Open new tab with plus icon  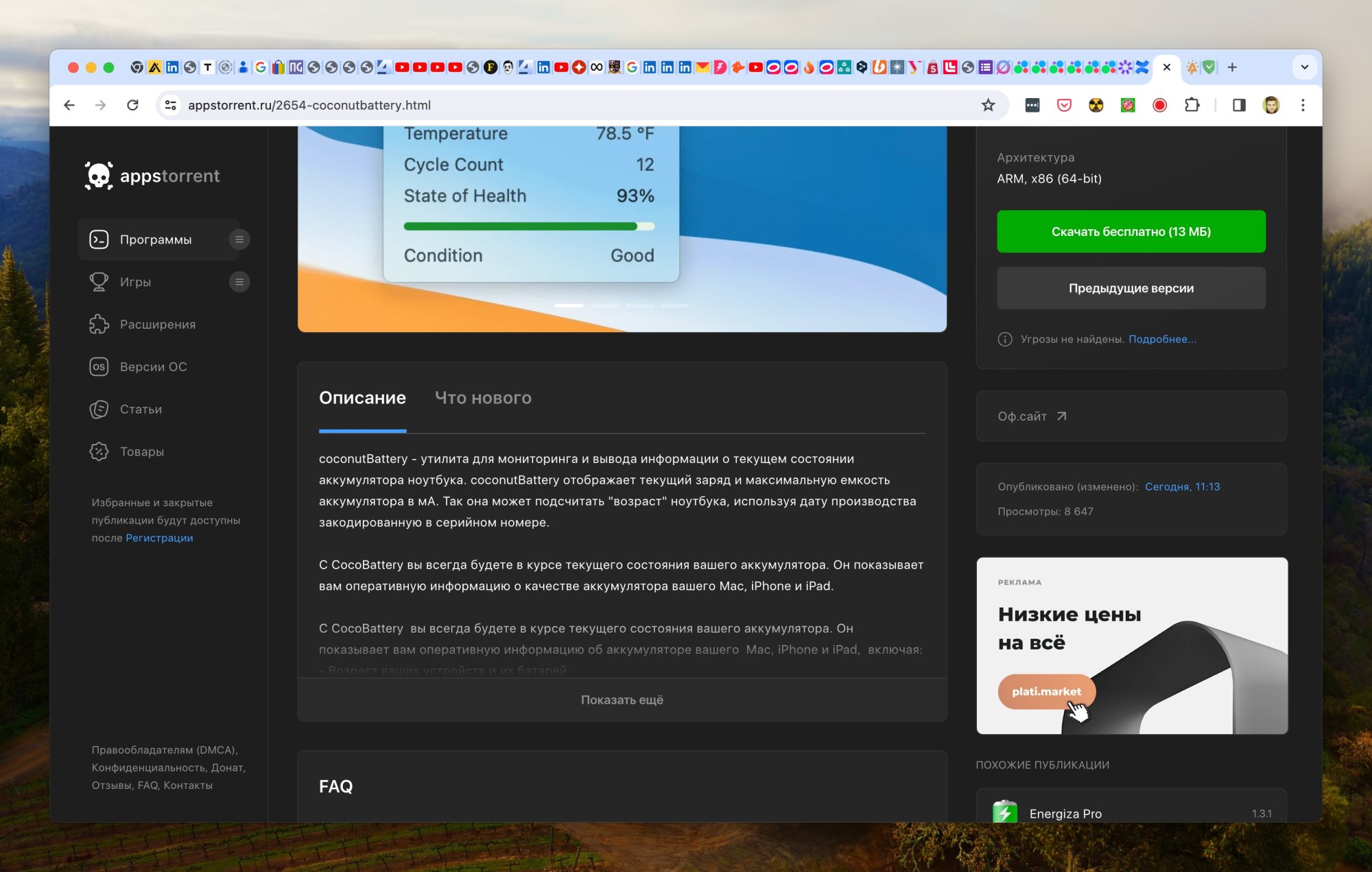(1232, 67)
